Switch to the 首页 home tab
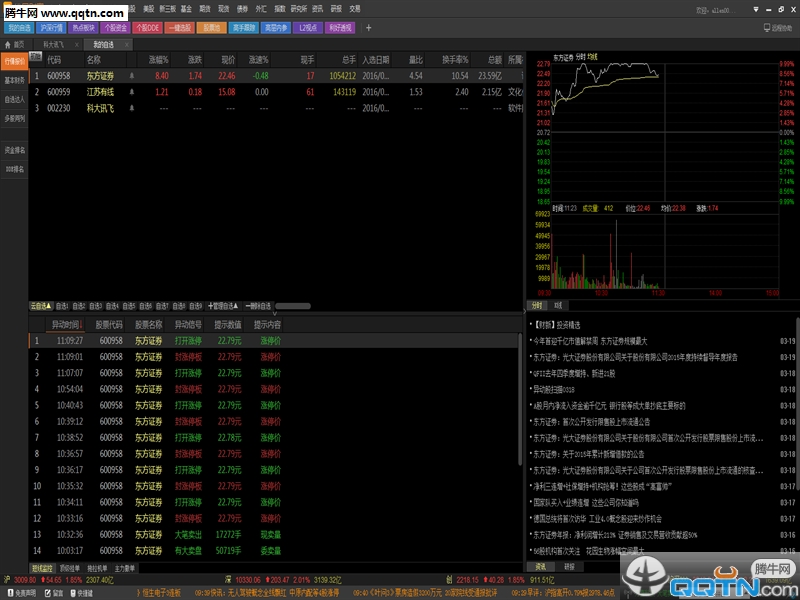800x600 pixels. [x=15, y=45]
